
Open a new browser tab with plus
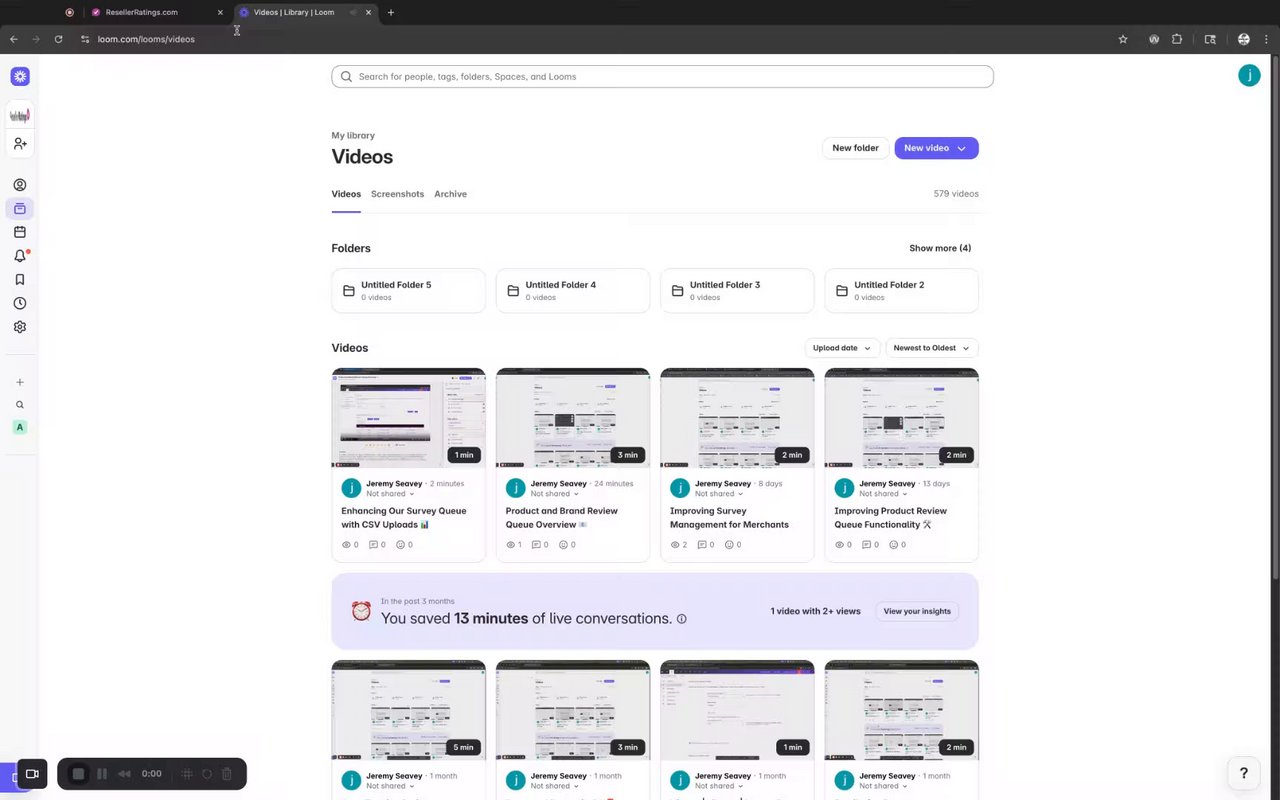coord(391,12)
